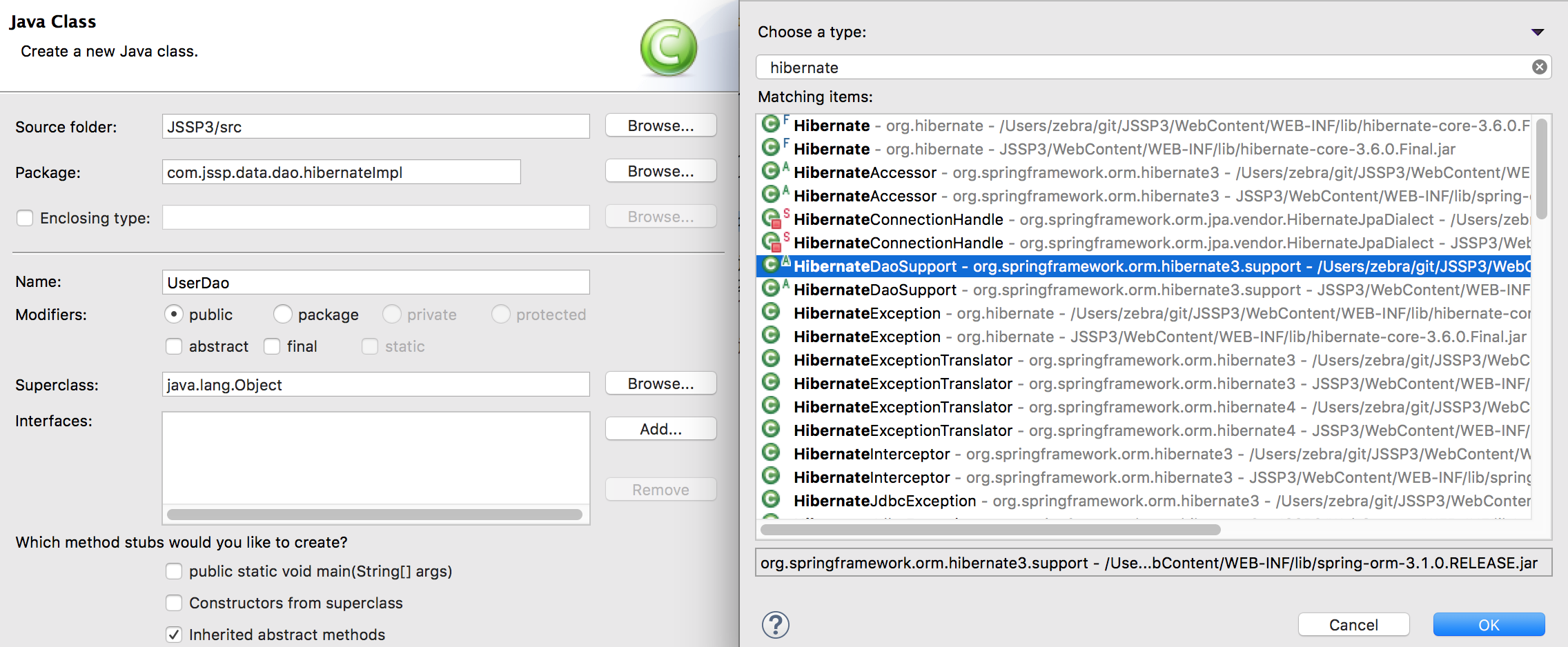Tick the Enclosing type checkbox
Screen dimensions: 1568x647
25,218
